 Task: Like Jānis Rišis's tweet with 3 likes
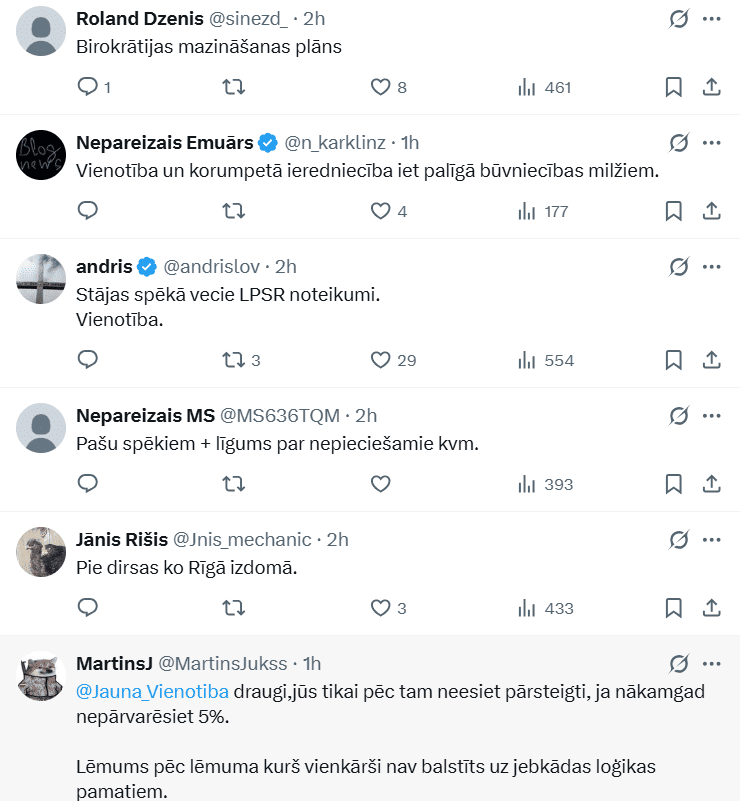click(380, 607)
